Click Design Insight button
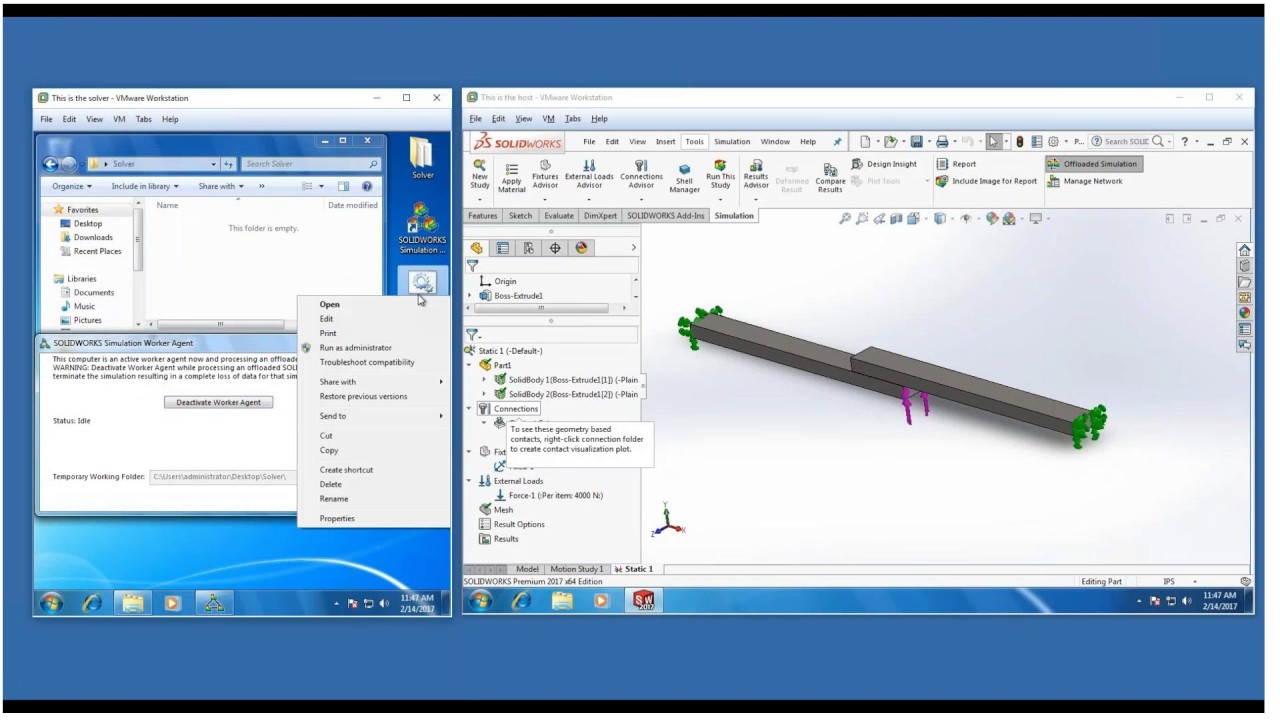 point(884,164)
